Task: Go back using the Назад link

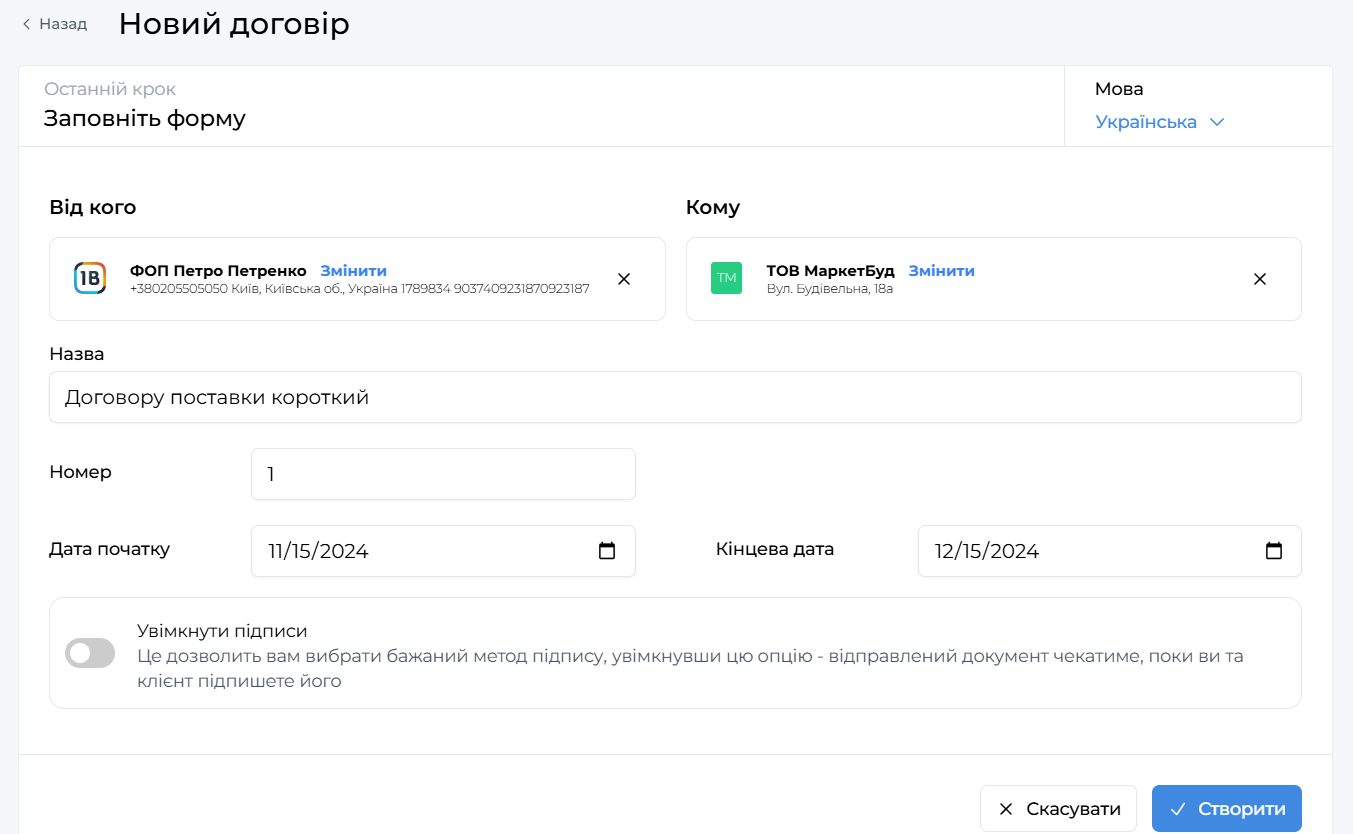Action: pos(55,24)
